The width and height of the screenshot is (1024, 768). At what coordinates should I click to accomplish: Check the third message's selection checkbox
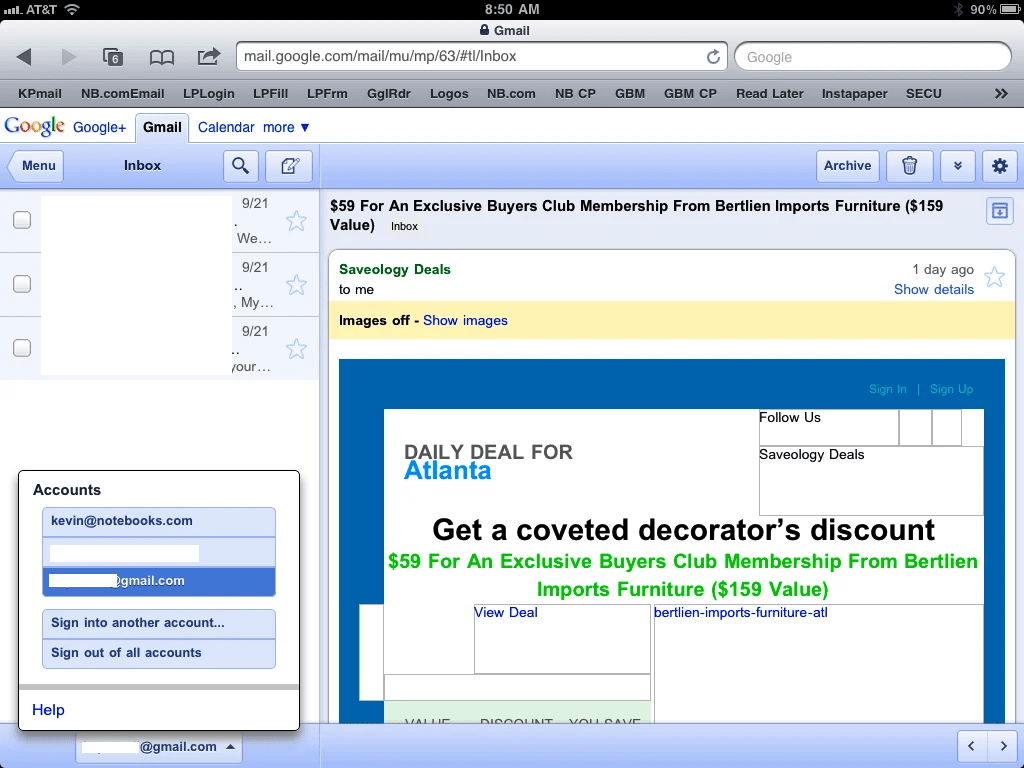tap(21, 348)
